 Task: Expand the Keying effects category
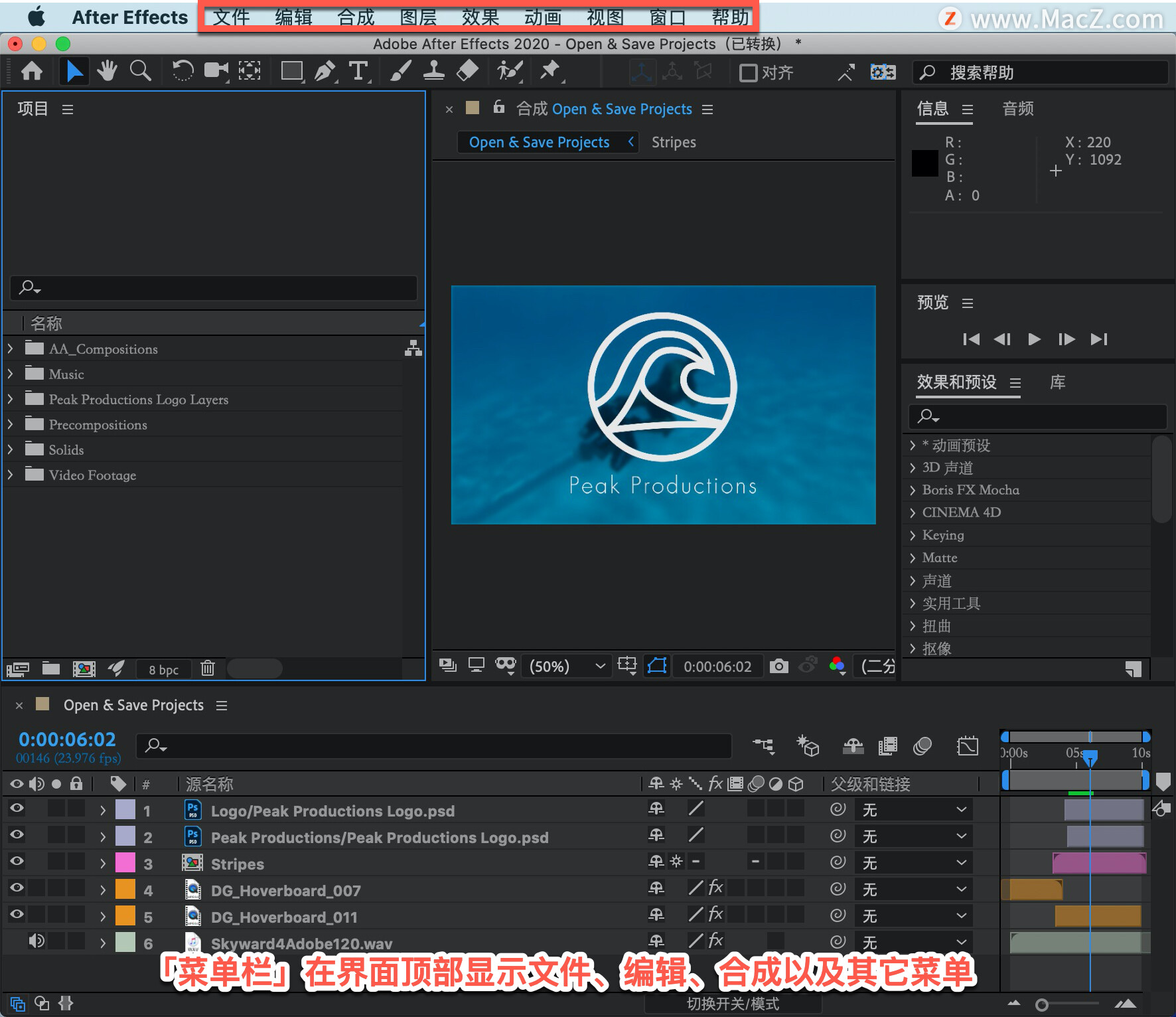pos(913,535)
